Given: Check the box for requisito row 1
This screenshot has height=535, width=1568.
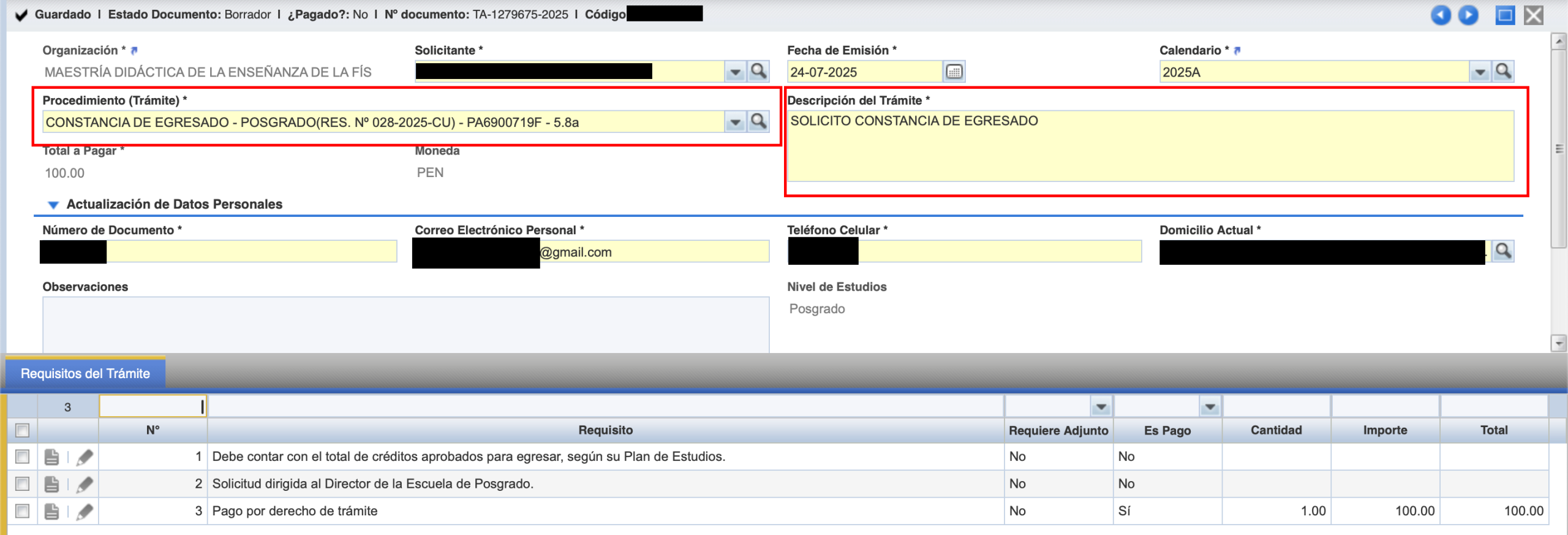Looking at the screenshot, I should 23,457.
